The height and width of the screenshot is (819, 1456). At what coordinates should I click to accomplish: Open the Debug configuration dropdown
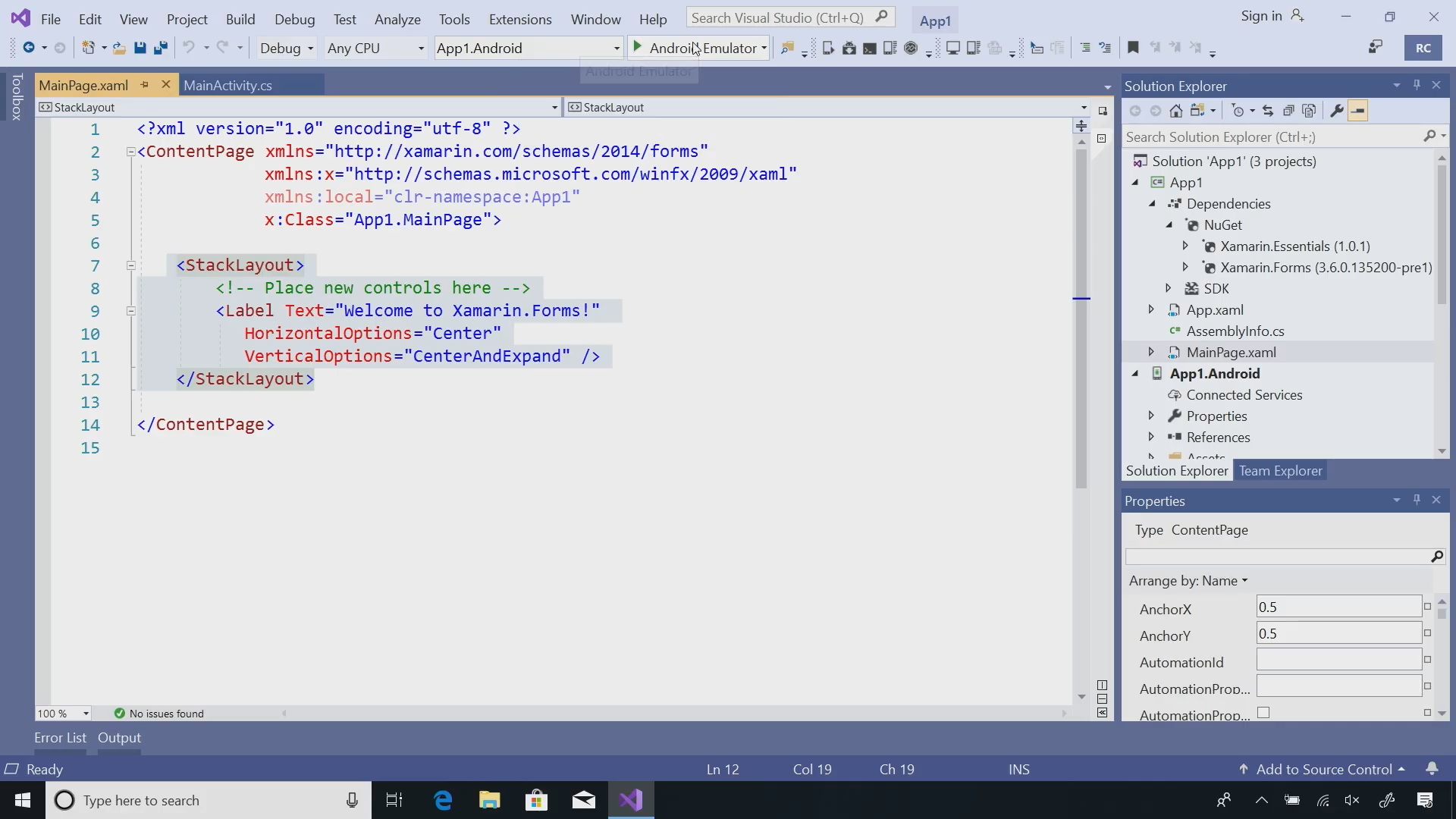[287, 49]
